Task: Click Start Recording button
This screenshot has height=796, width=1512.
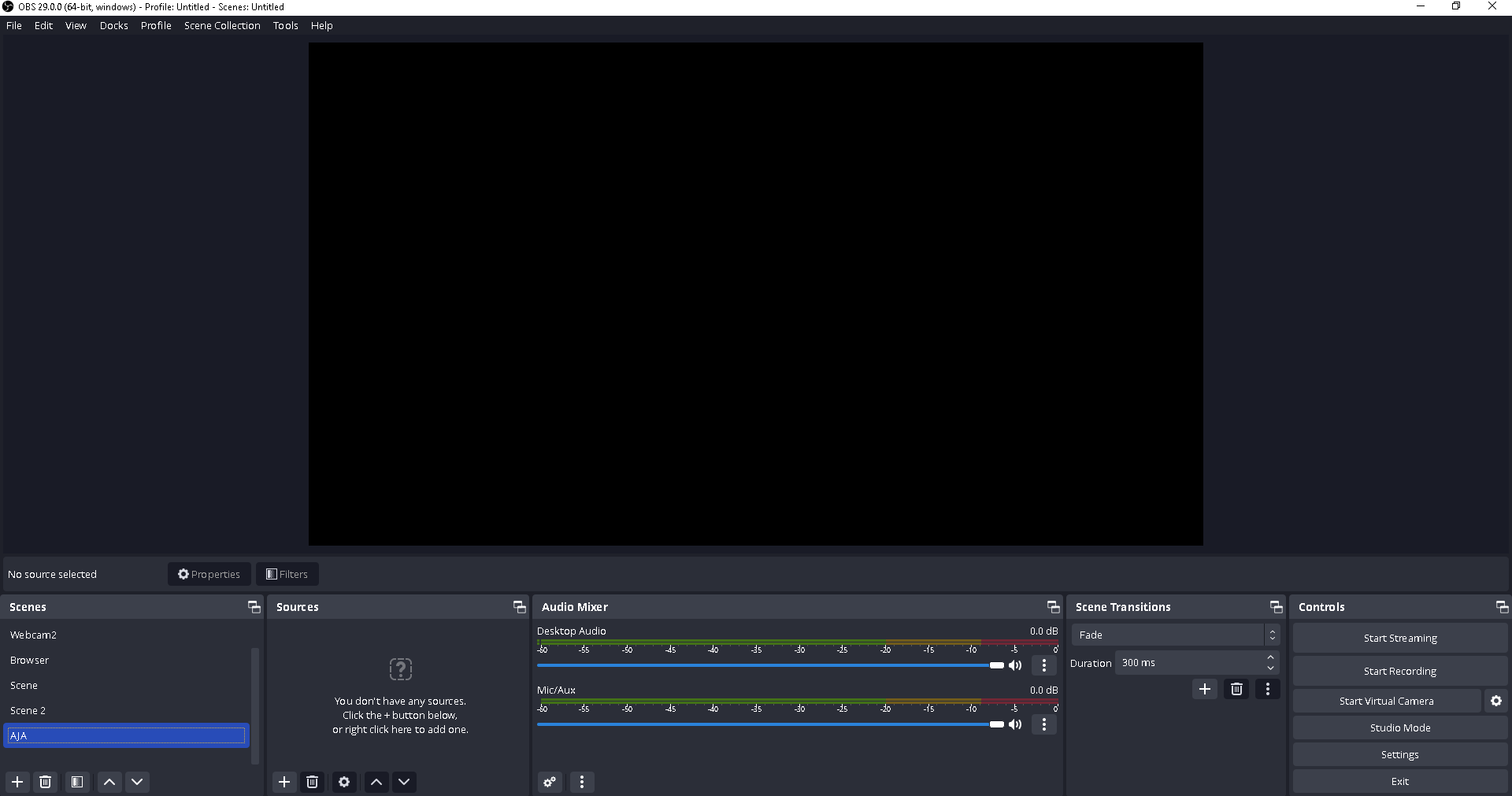Action: click(1399, 671)
